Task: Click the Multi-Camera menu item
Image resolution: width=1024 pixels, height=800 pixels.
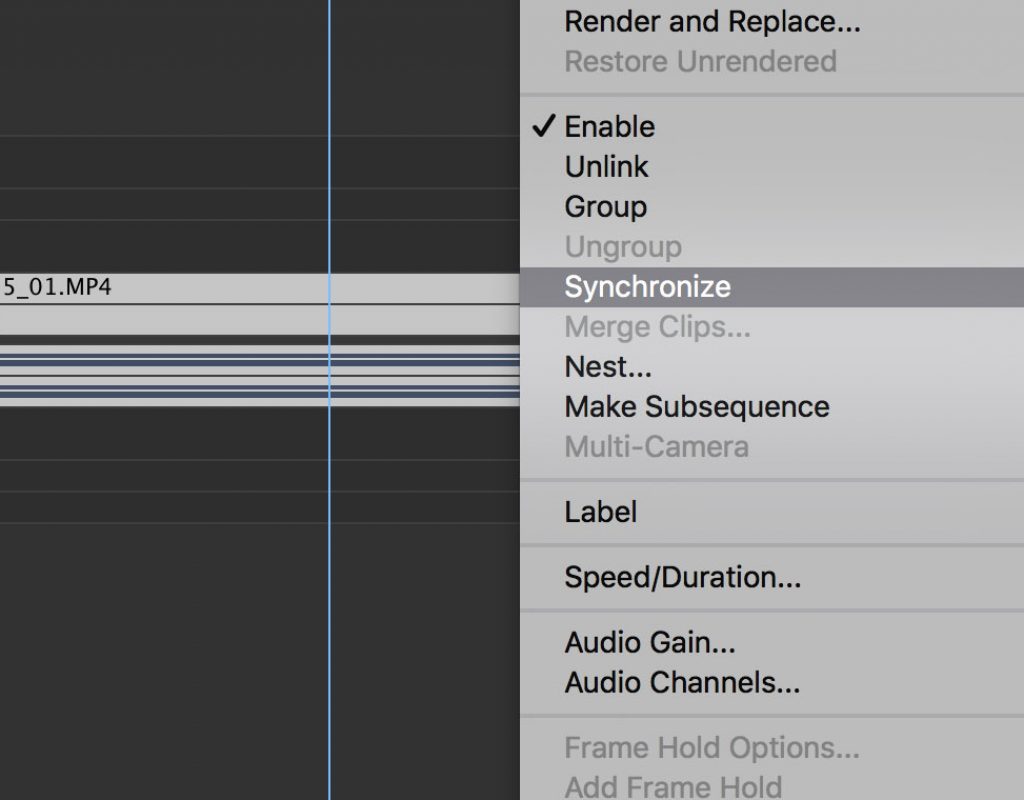Action: (x=656, y=447)
